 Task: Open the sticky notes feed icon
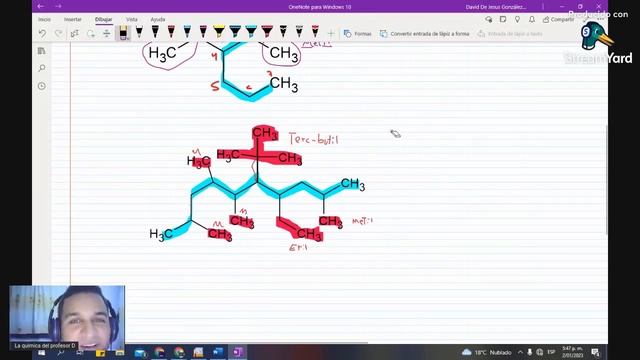pyautogui.click(x=503, y=19)
